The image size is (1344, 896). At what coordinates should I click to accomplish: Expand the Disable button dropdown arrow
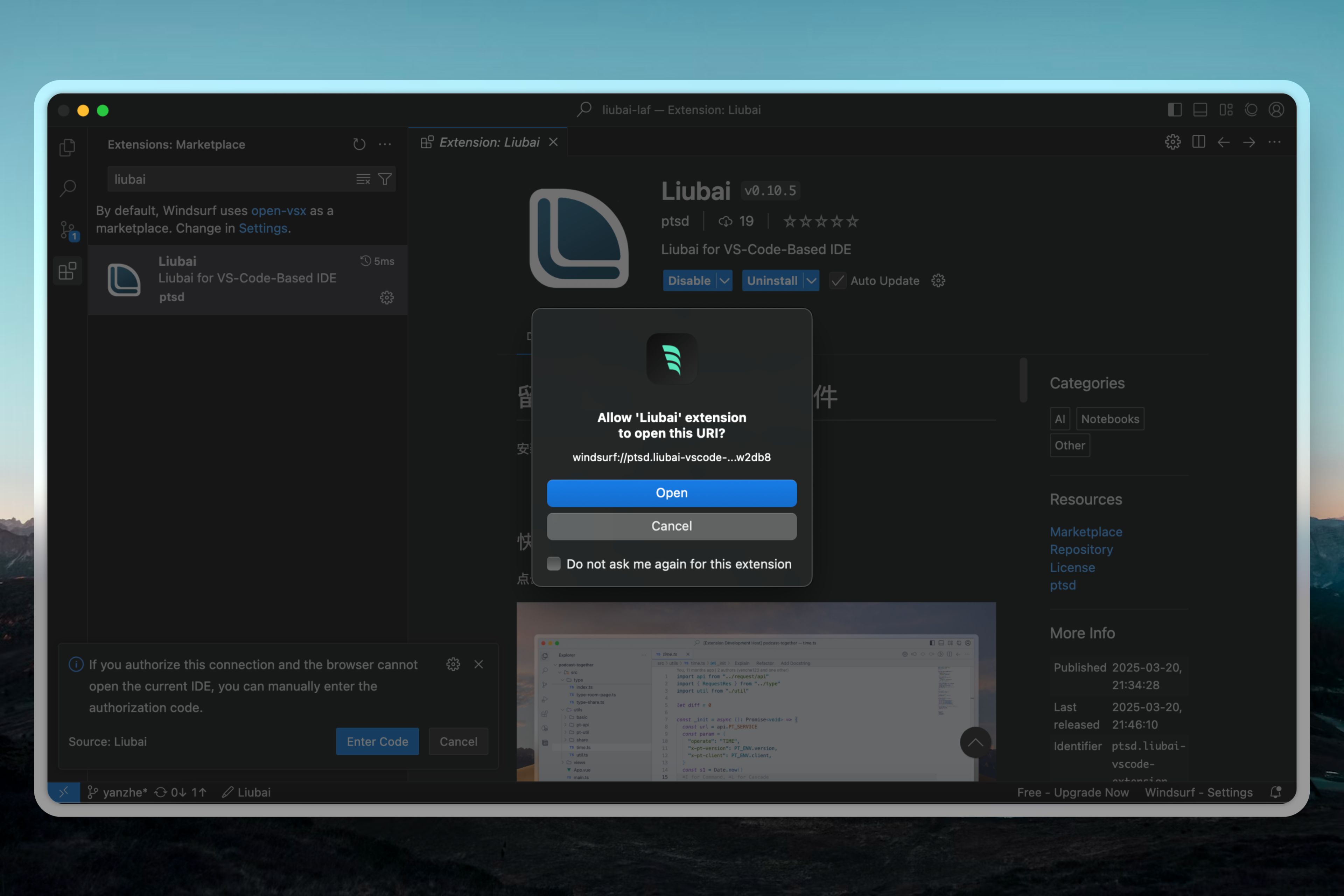724,281
